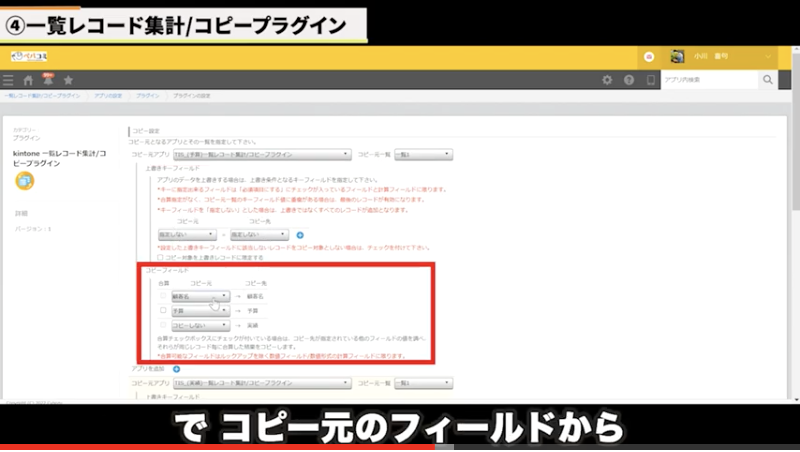Click the search magnifier button

coord(768,80)
